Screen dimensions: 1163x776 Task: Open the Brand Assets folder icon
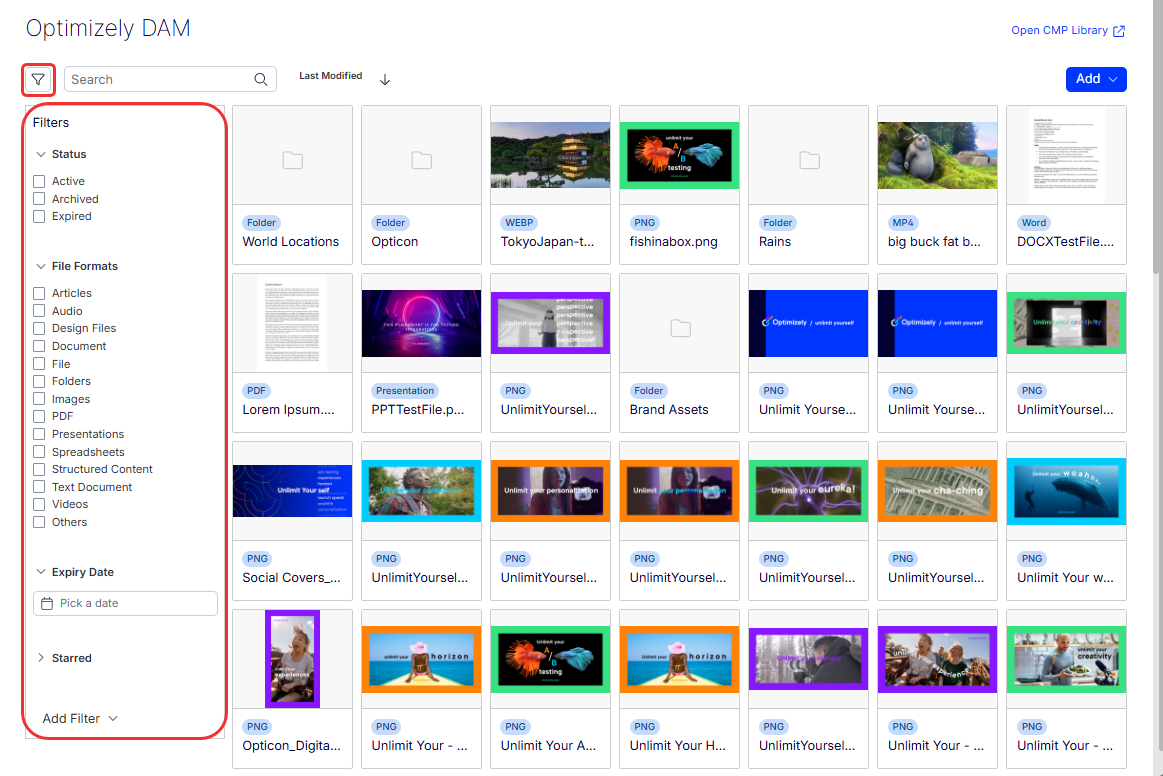tap(680, 328)
